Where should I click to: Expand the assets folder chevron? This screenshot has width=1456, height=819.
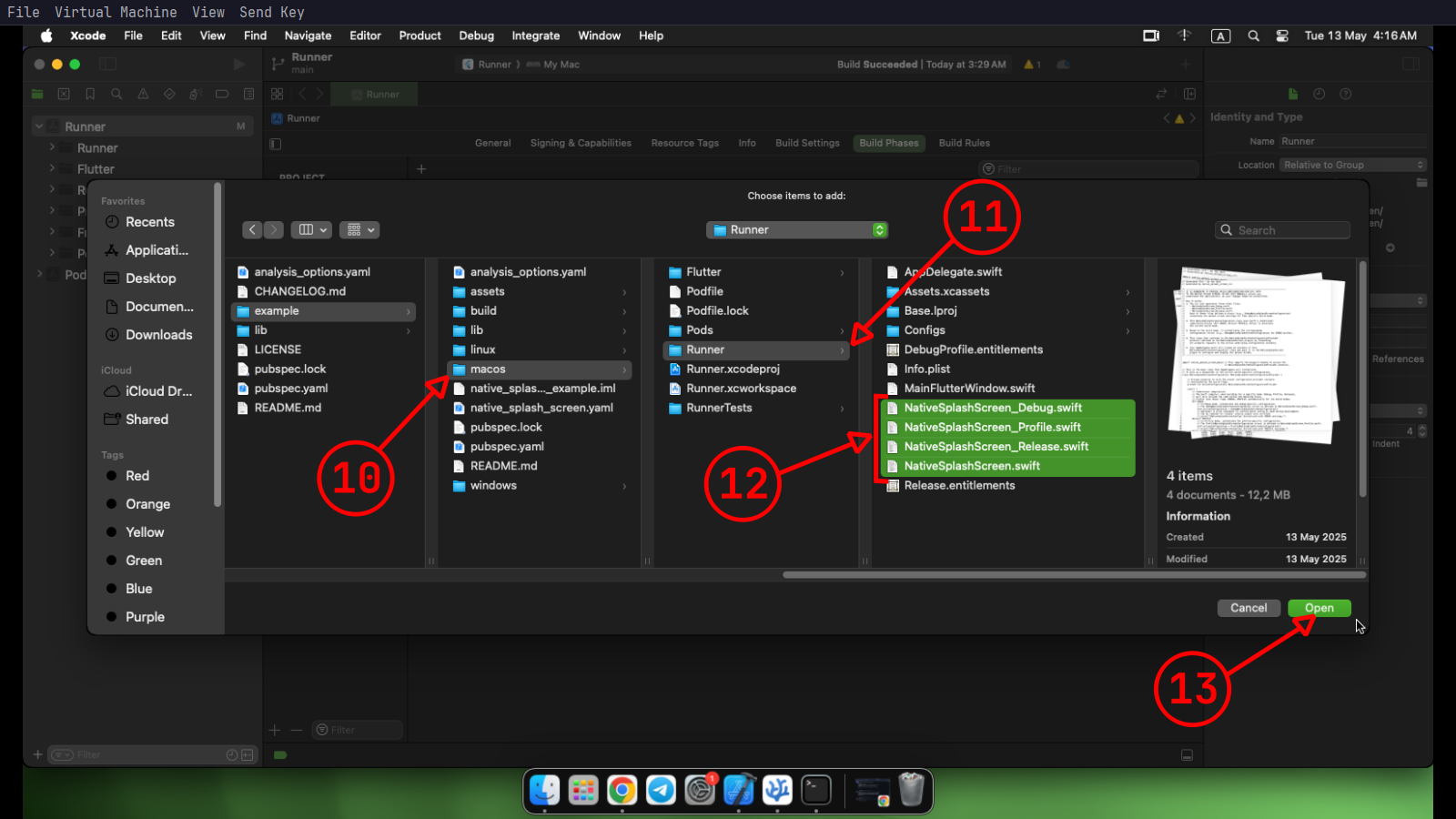[624, 292]
